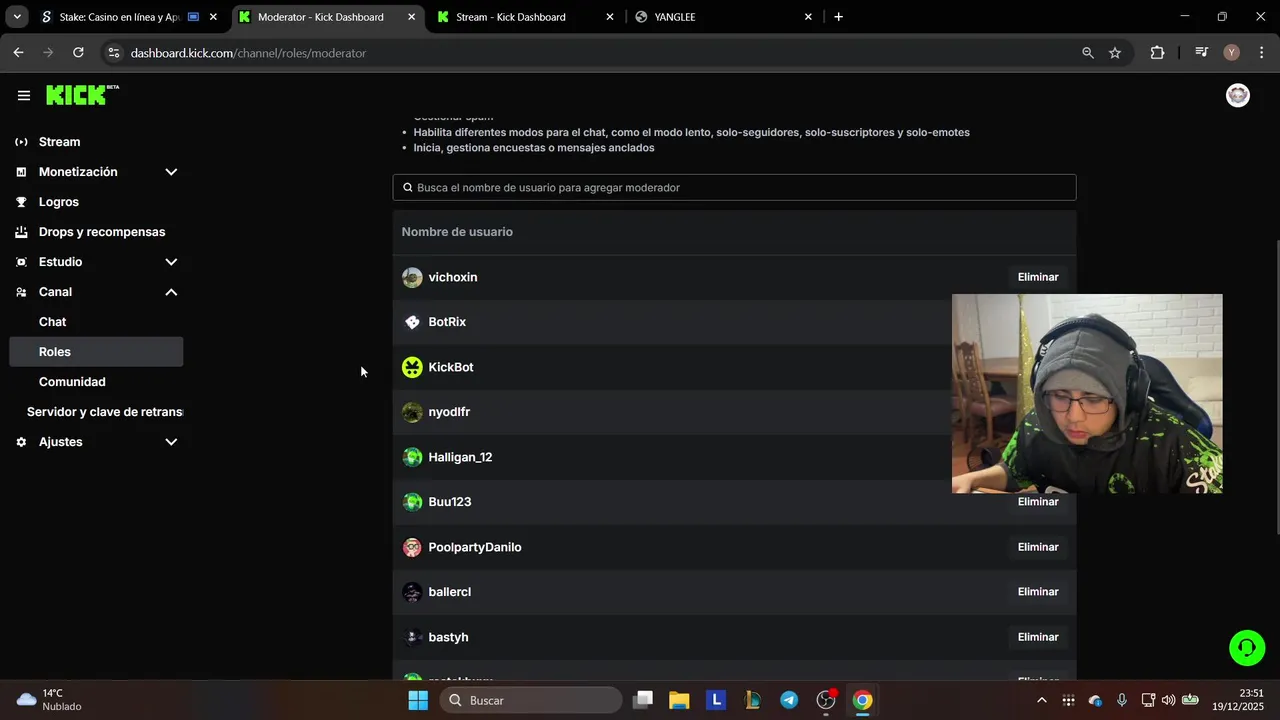Switch to the YANGLEE tab

724,17
